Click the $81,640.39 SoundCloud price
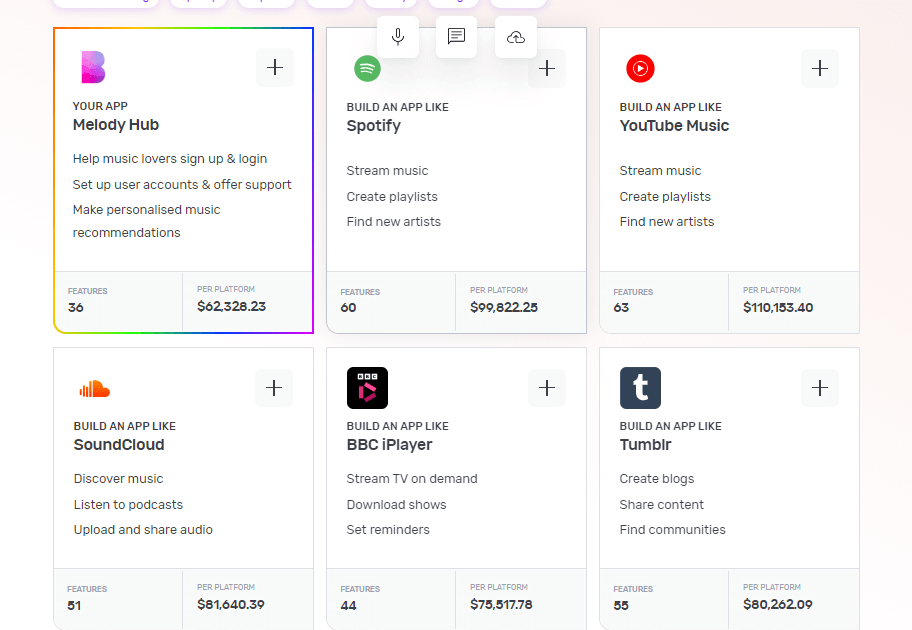This screenshot has width=912, height=630. [x=231, y=604]
